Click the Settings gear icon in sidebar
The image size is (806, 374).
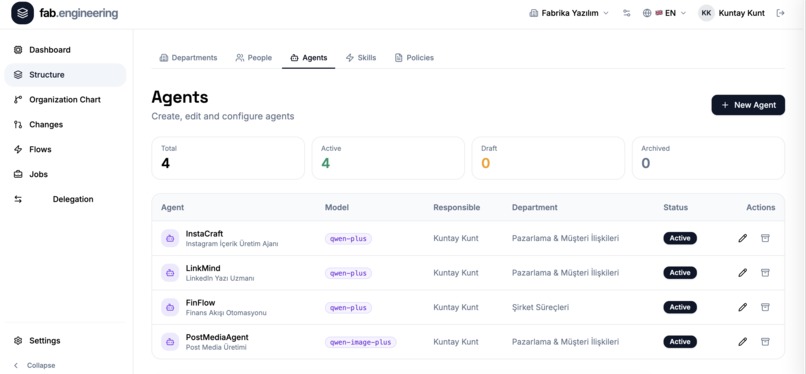click(18, 341)
